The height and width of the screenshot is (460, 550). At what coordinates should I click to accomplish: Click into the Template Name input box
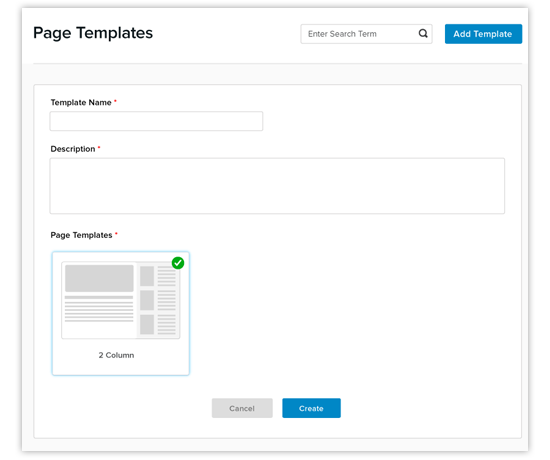[156, 121]
